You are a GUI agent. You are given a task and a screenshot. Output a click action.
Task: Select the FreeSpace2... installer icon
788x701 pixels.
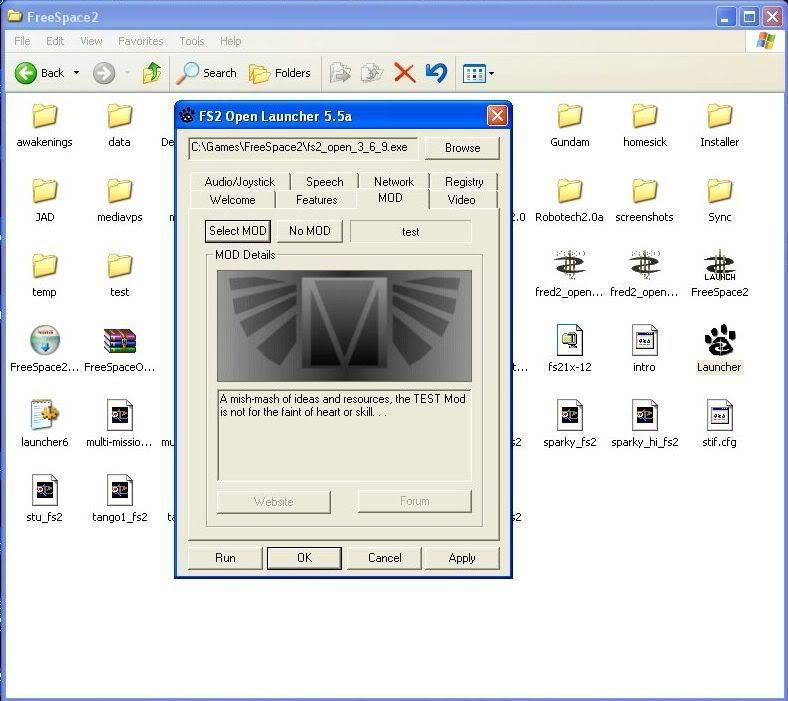(44, 340)
